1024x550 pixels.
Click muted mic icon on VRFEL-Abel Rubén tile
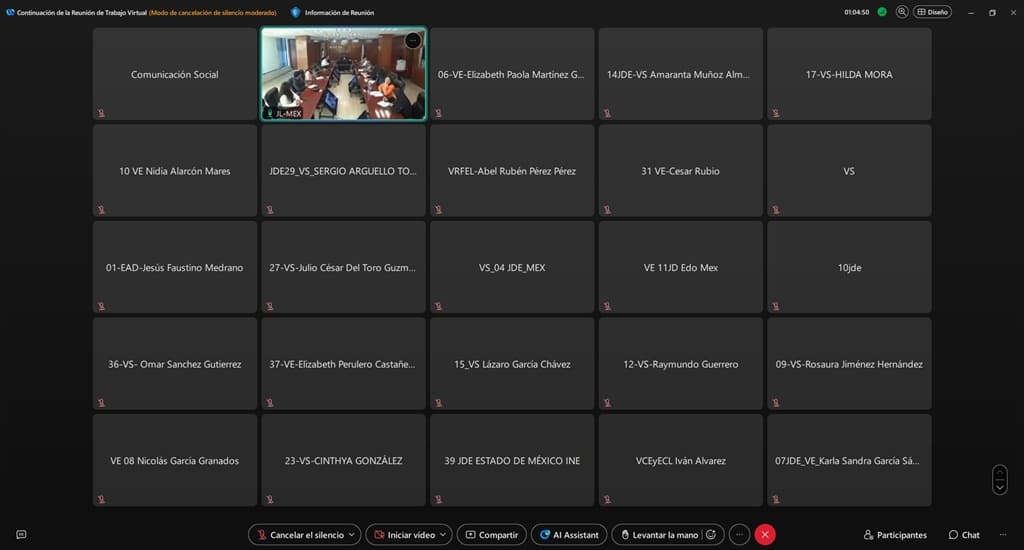click(439, 210)
